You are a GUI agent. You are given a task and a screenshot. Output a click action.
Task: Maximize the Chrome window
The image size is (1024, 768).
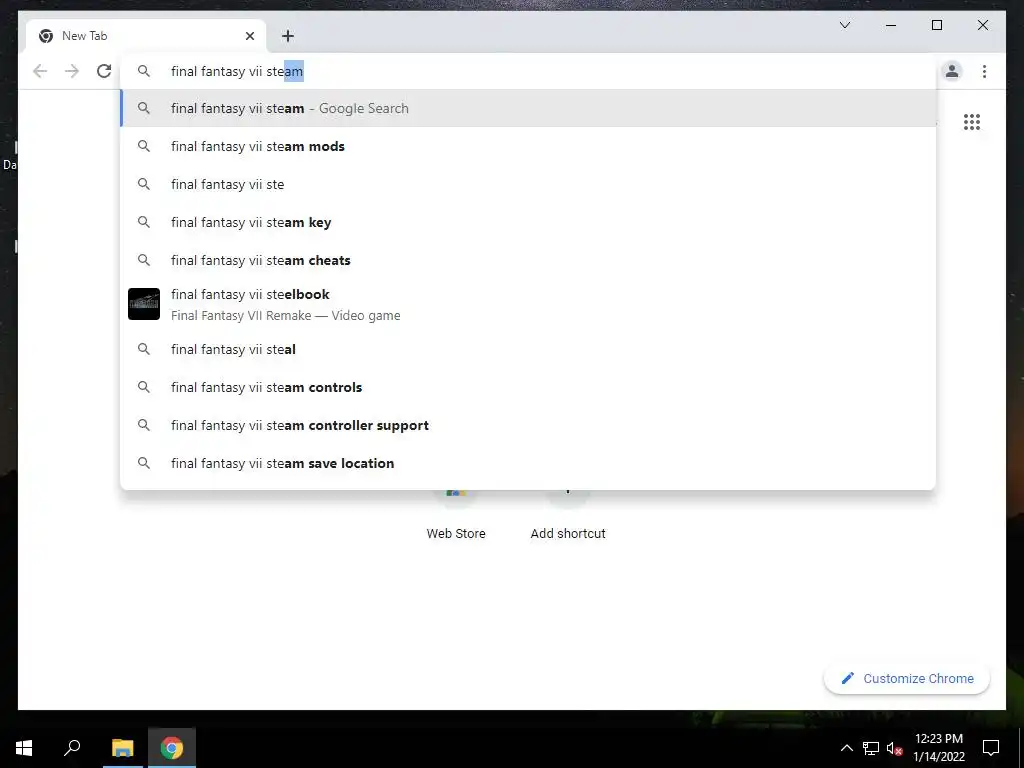[936, 25]
